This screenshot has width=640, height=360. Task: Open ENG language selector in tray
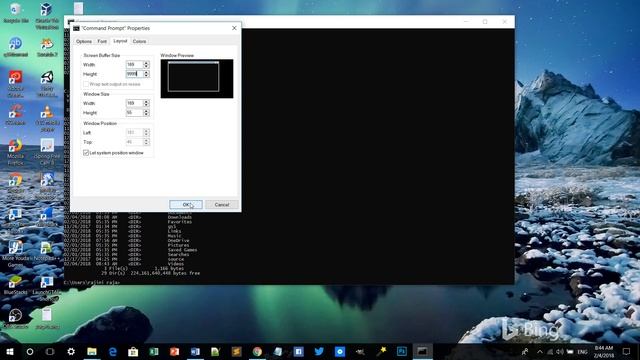coord(582,352)
